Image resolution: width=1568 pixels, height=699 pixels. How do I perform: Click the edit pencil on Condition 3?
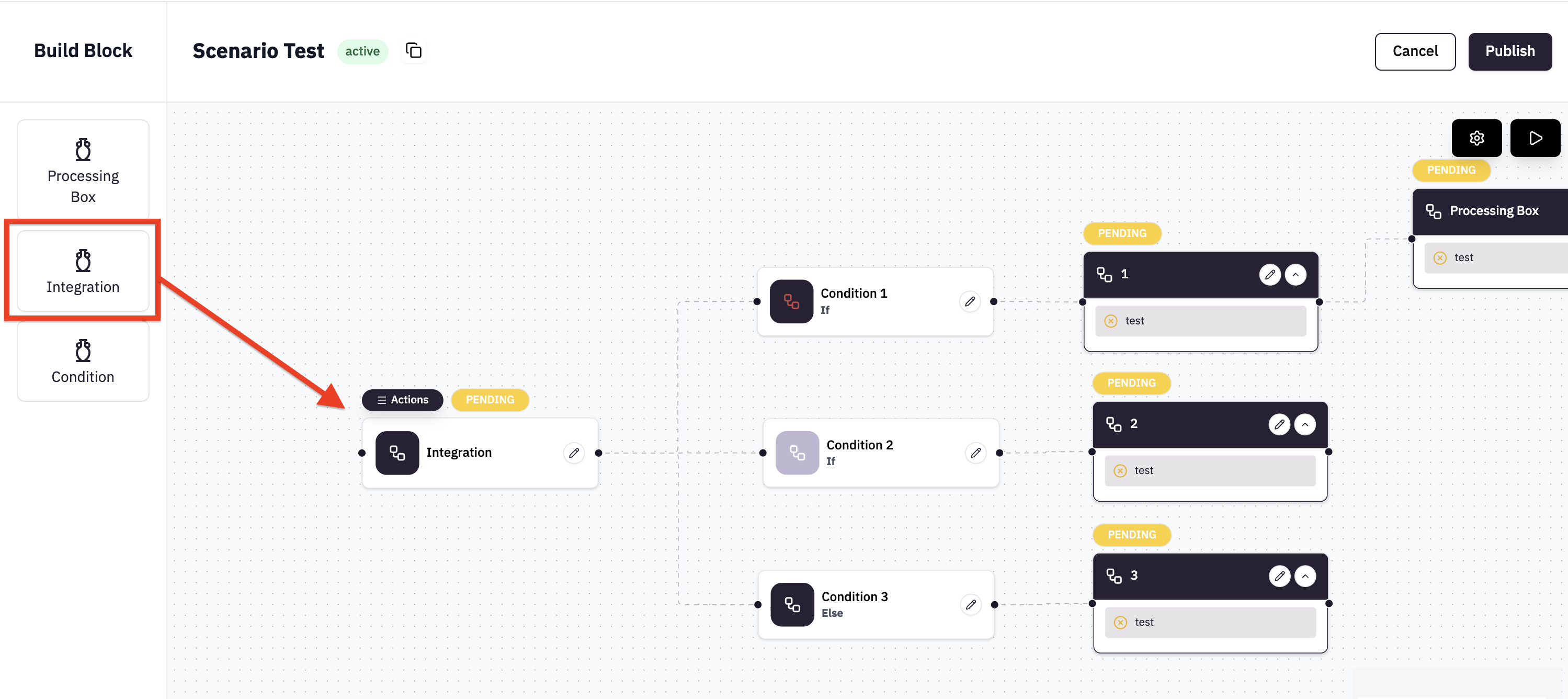coord(970,605)
